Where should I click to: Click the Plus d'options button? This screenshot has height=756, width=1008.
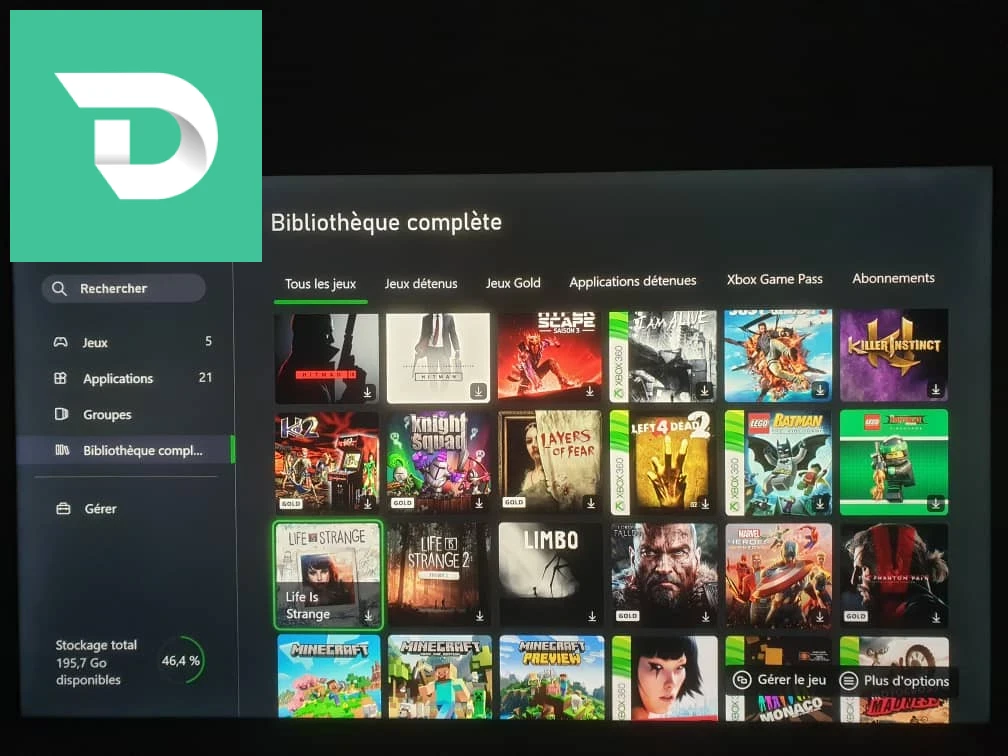pyautogui.click(x=897, y=681)
